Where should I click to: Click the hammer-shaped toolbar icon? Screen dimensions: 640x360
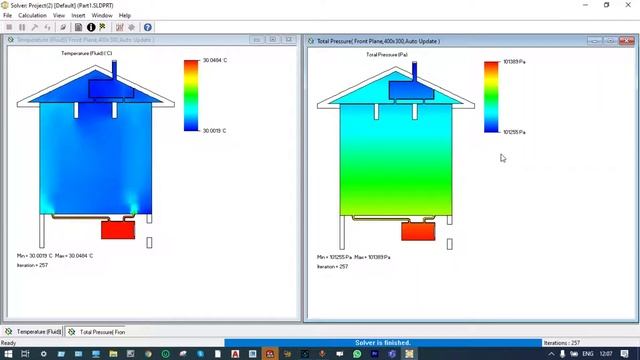point(35,27)
